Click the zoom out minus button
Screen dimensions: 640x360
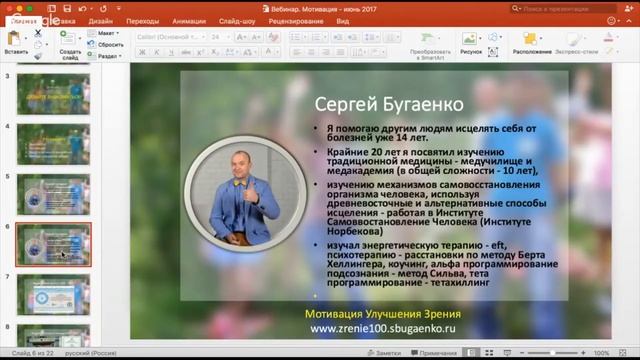coord(522,353)
